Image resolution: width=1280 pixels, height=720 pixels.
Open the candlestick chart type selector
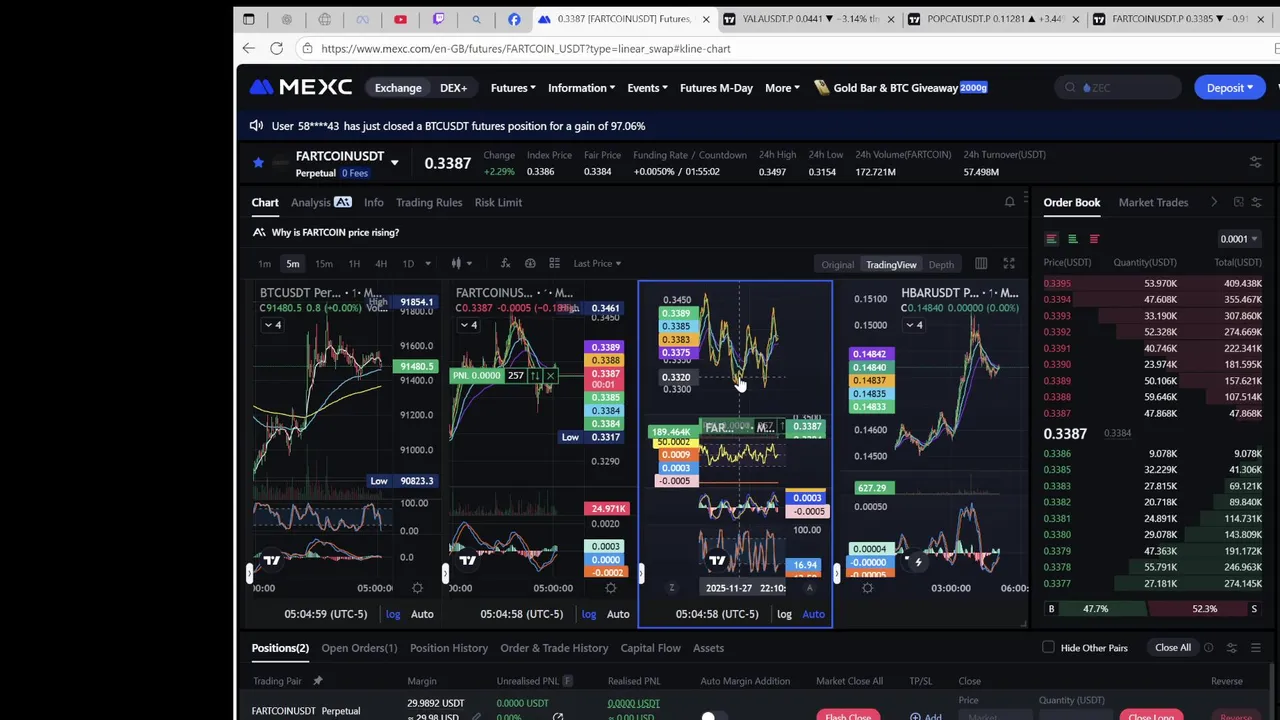(460, 263)
